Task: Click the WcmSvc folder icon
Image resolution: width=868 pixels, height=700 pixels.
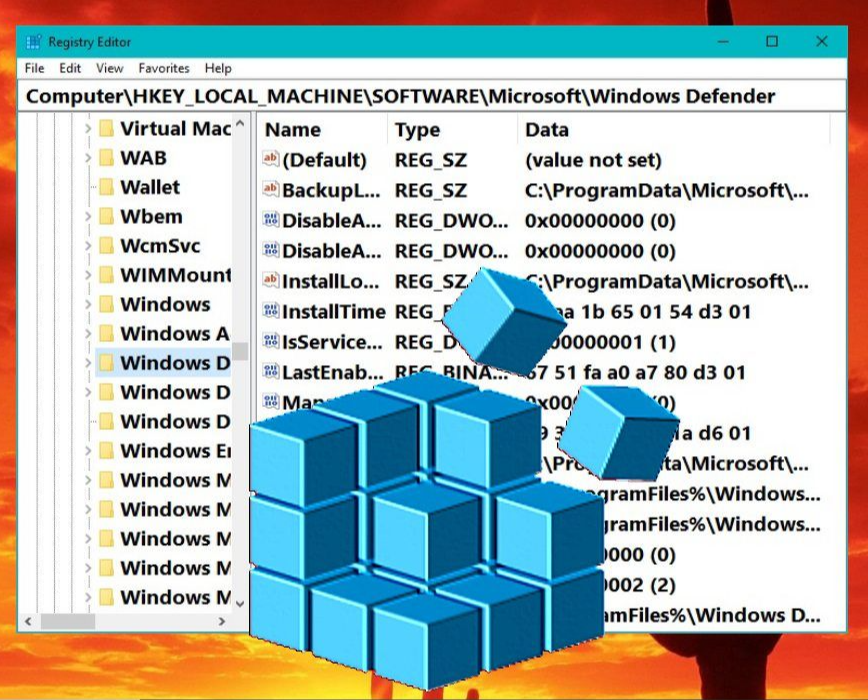Action: click(106, 246)
